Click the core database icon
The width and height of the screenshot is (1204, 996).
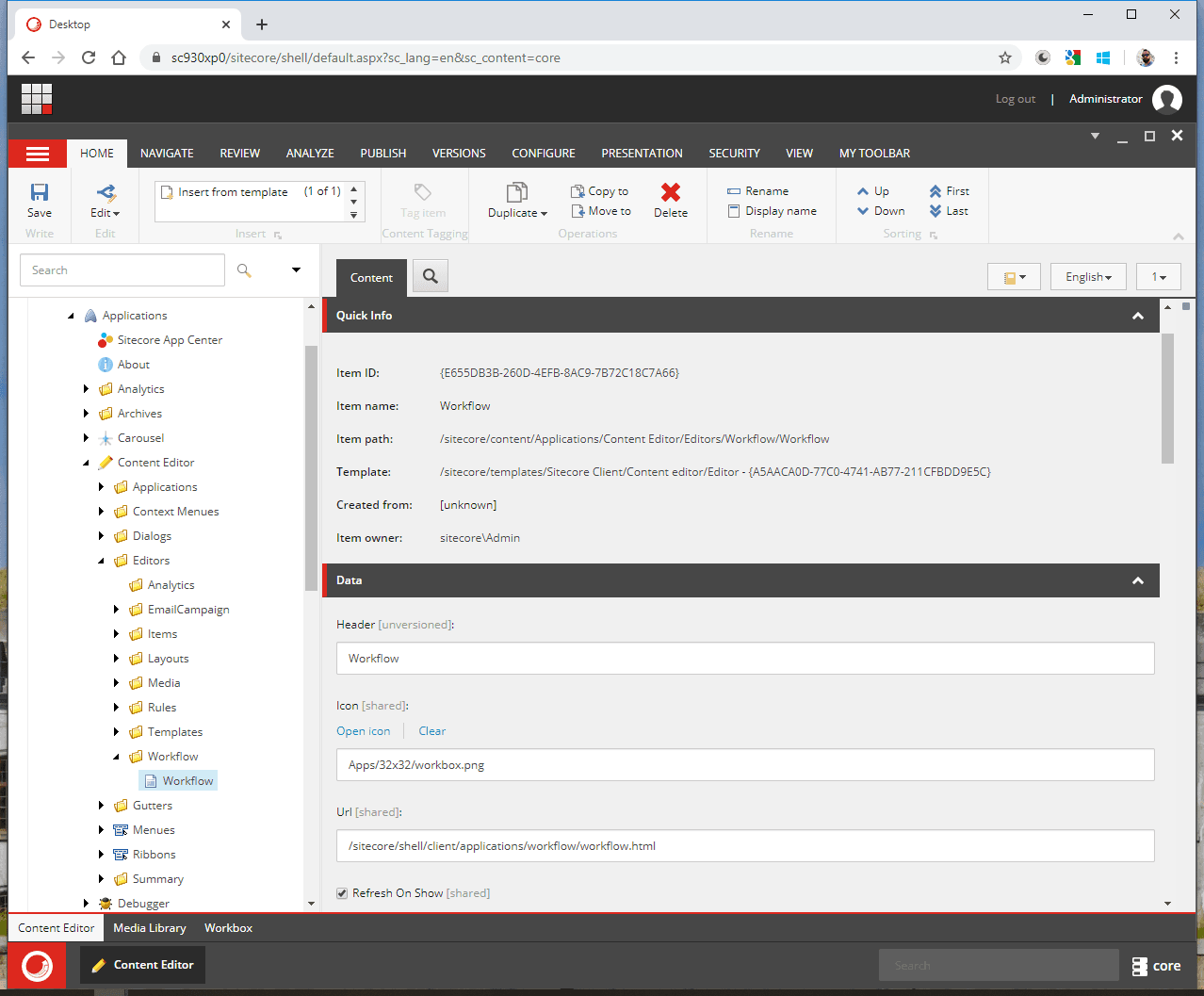(x=1140, y=966)
